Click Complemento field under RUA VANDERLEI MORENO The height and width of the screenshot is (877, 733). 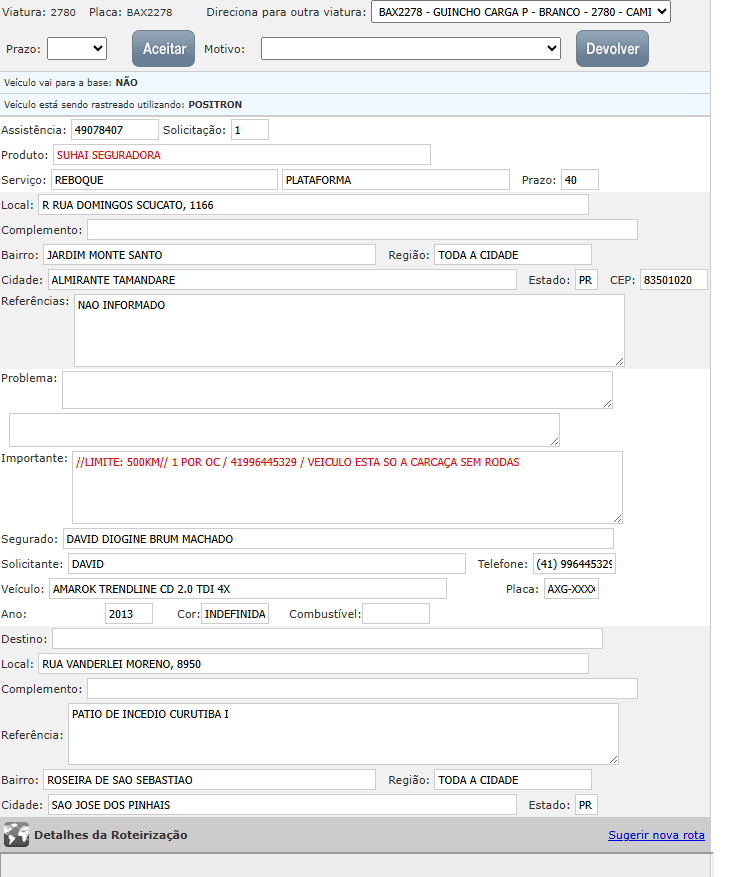pyautogui.click(x=362, y=689)
